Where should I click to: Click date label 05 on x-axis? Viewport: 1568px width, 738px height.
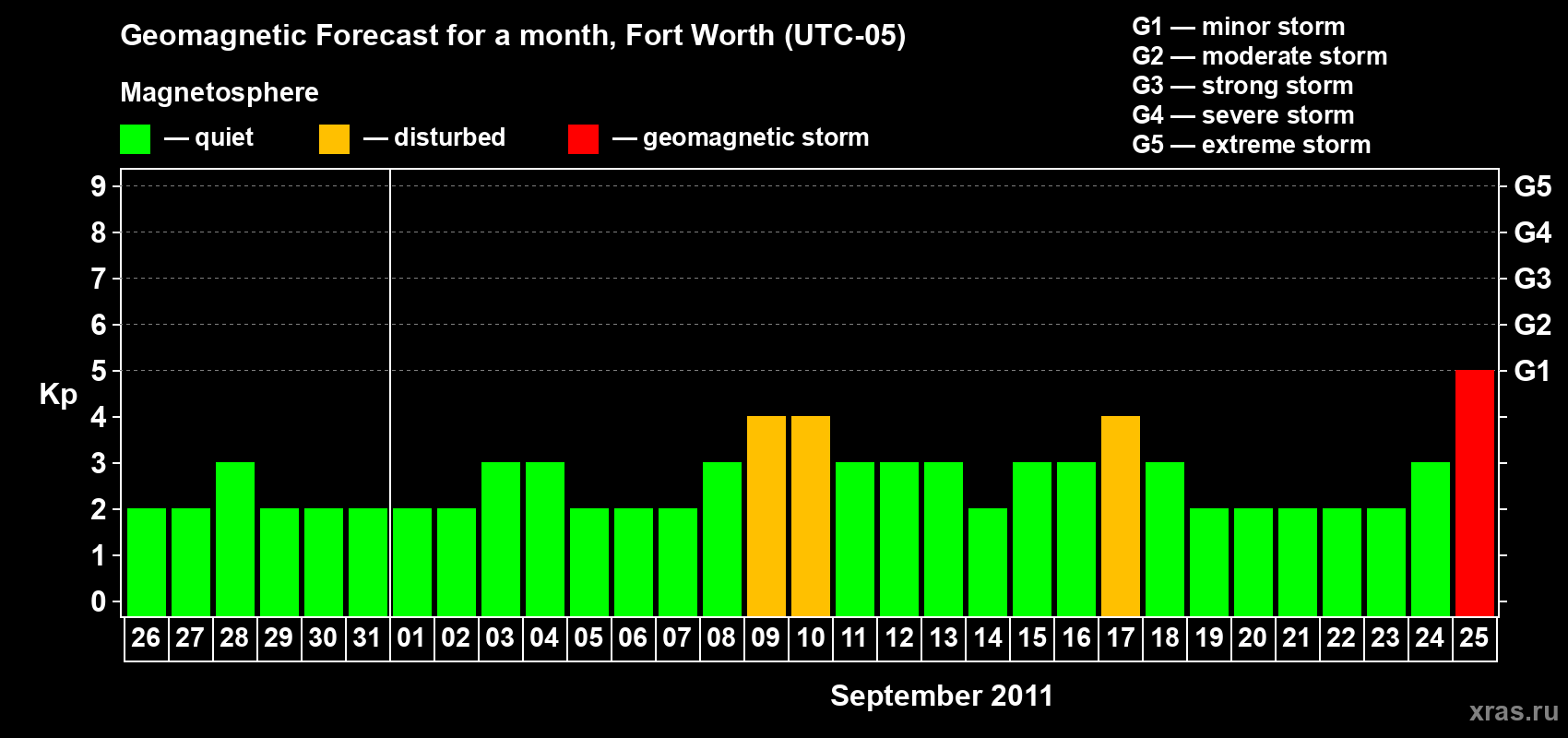tap(588, 638)
